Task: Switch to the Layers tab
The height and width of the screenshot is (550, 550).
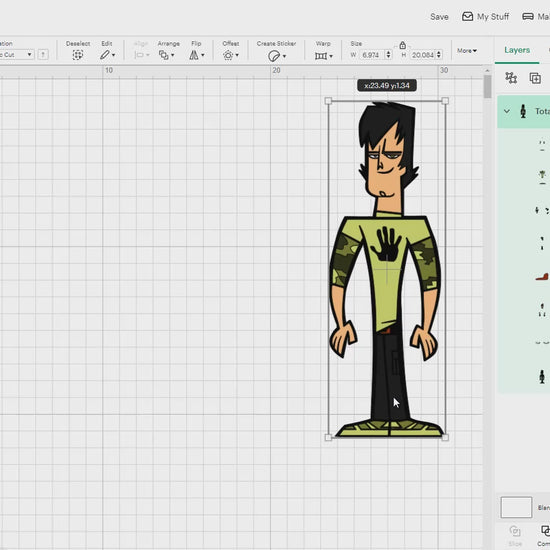Action: (517, 50)
